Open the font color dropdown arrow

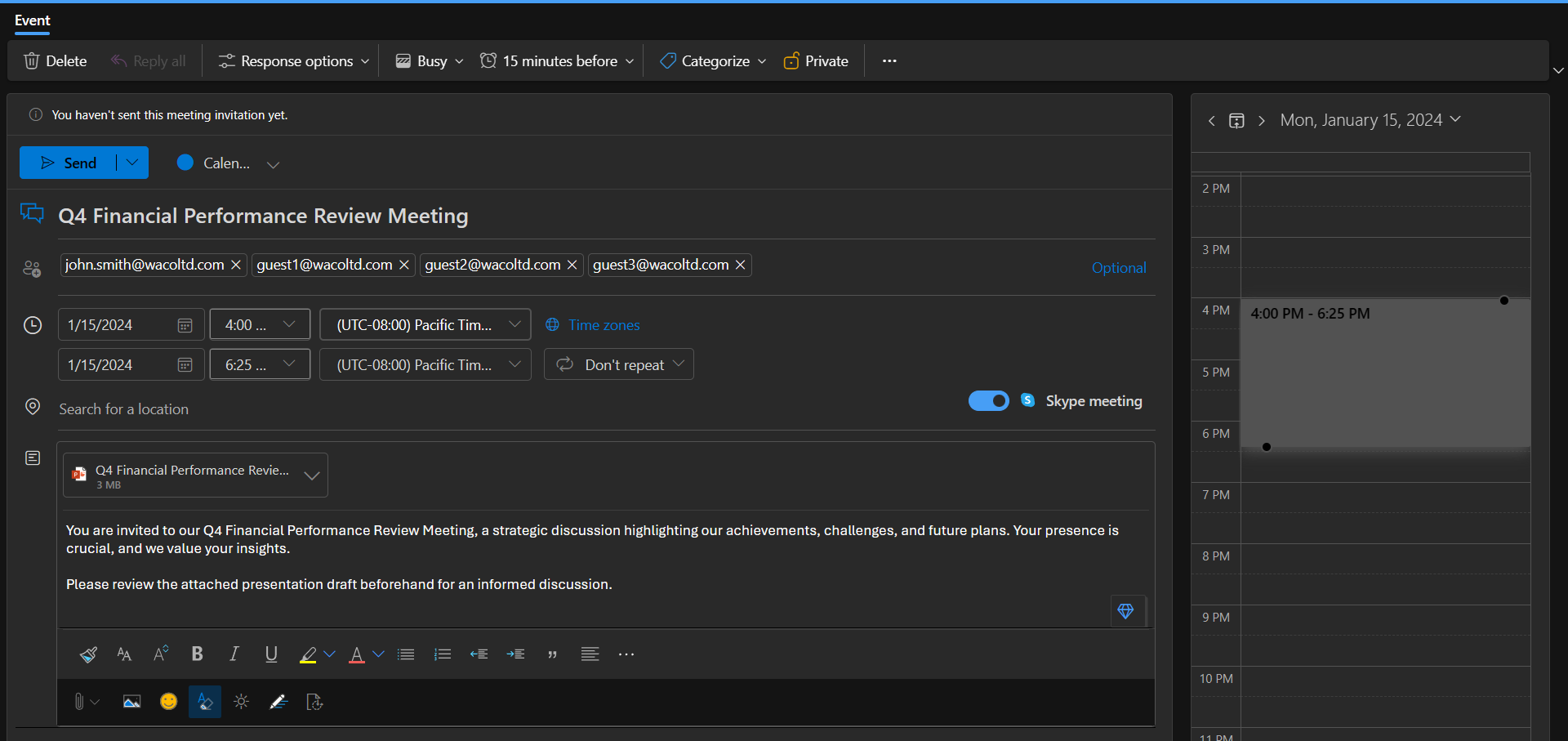378,654
